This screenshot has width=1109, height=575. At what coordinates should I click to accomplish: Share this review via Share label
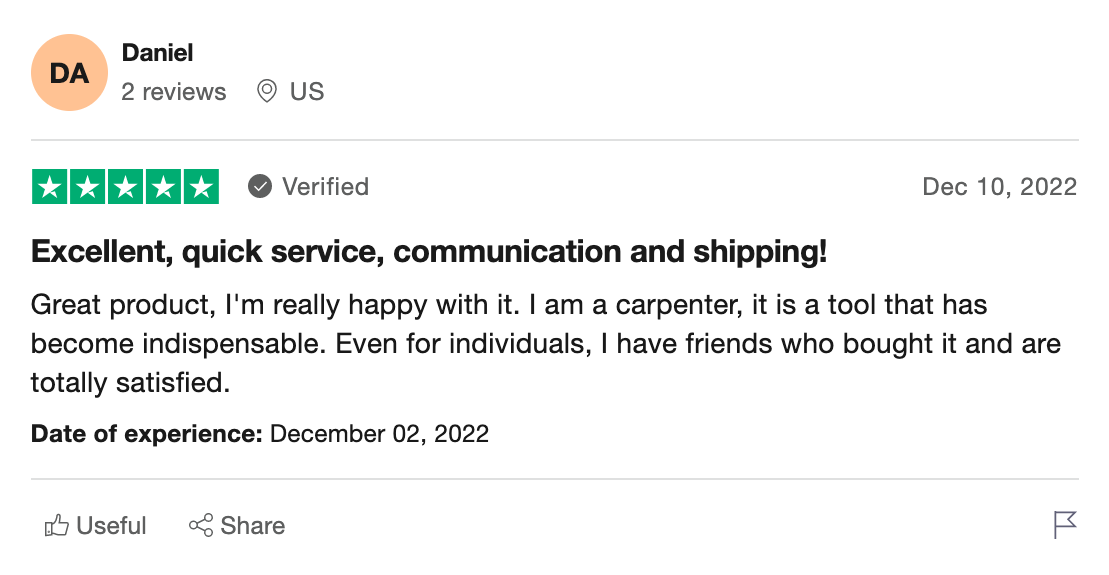click(x=252, y=525)
